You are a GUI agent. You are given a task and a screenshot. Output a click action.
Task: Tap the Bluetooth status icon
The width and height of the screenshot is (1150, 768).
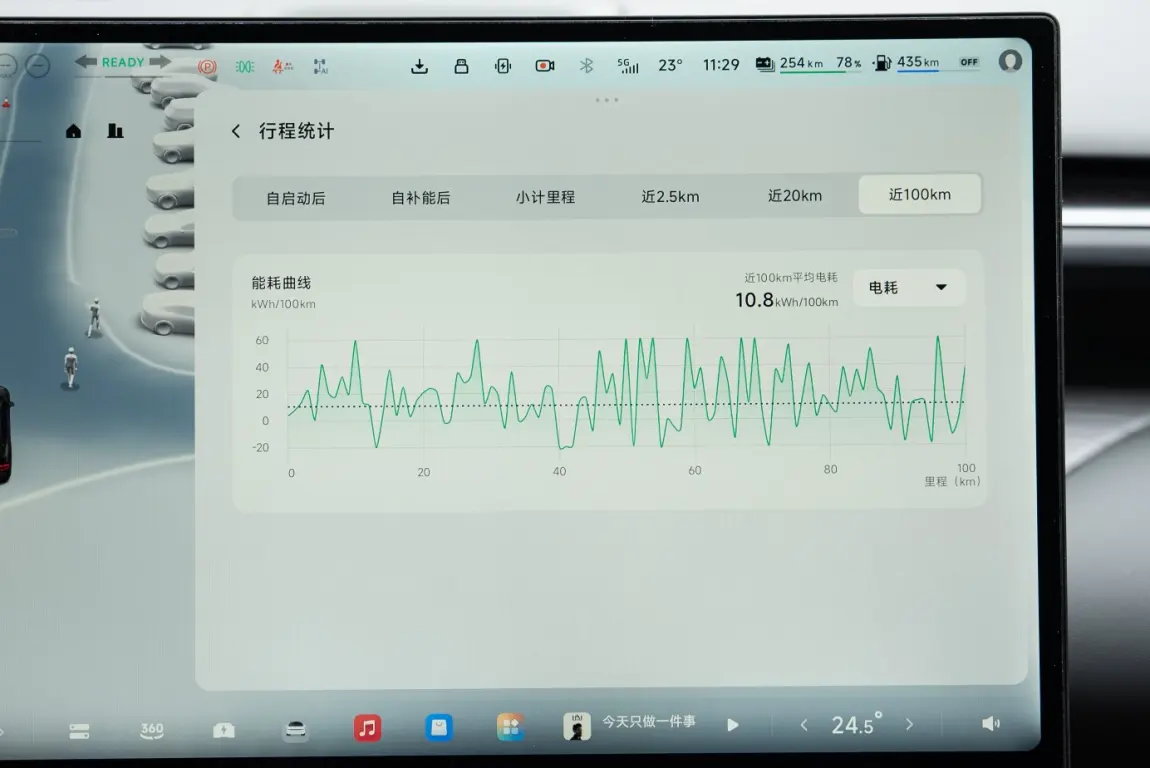tap(587, 66)
